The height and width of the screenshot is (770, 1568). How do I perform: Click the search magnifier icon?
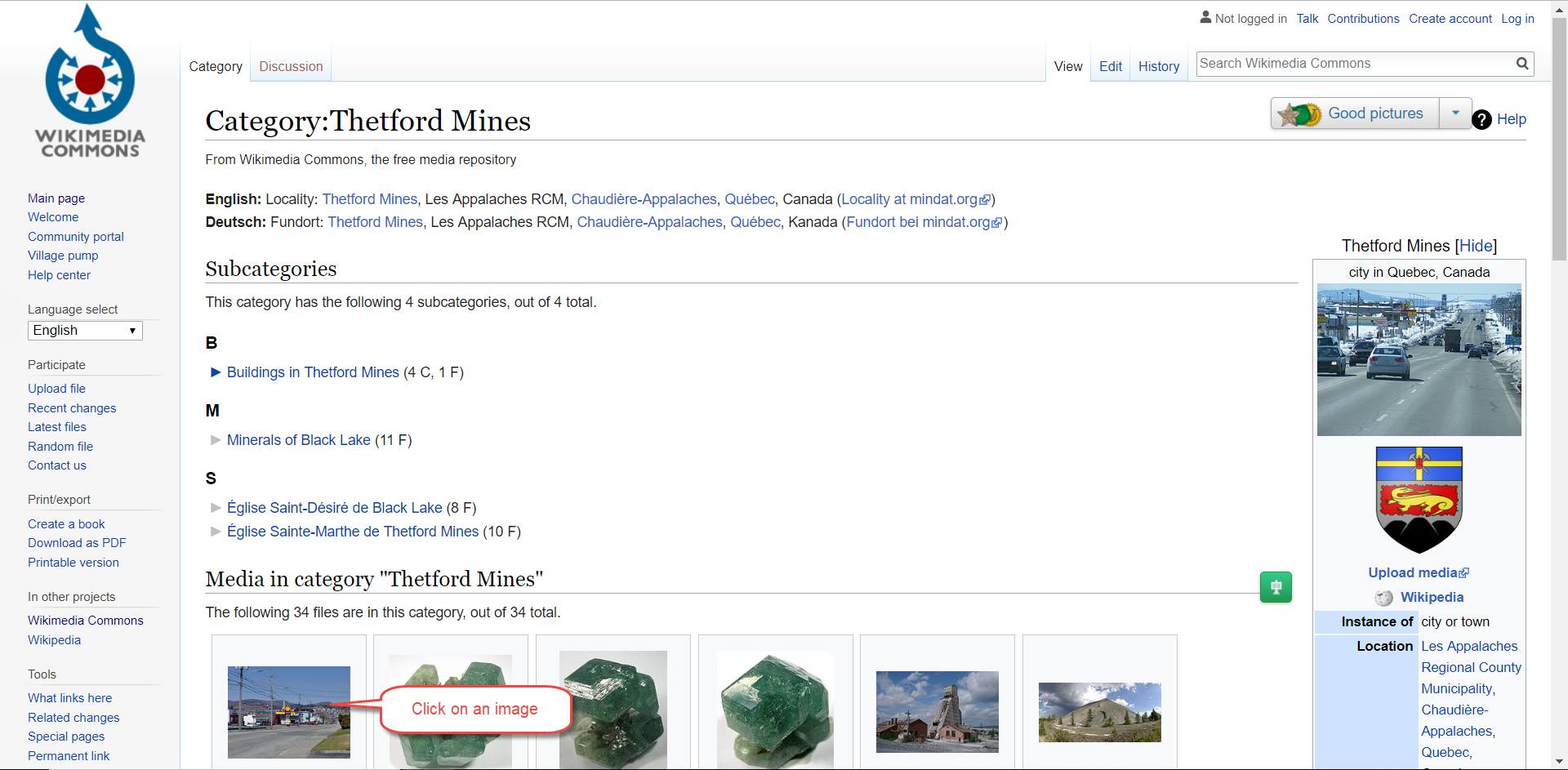tap(1521, 63)
